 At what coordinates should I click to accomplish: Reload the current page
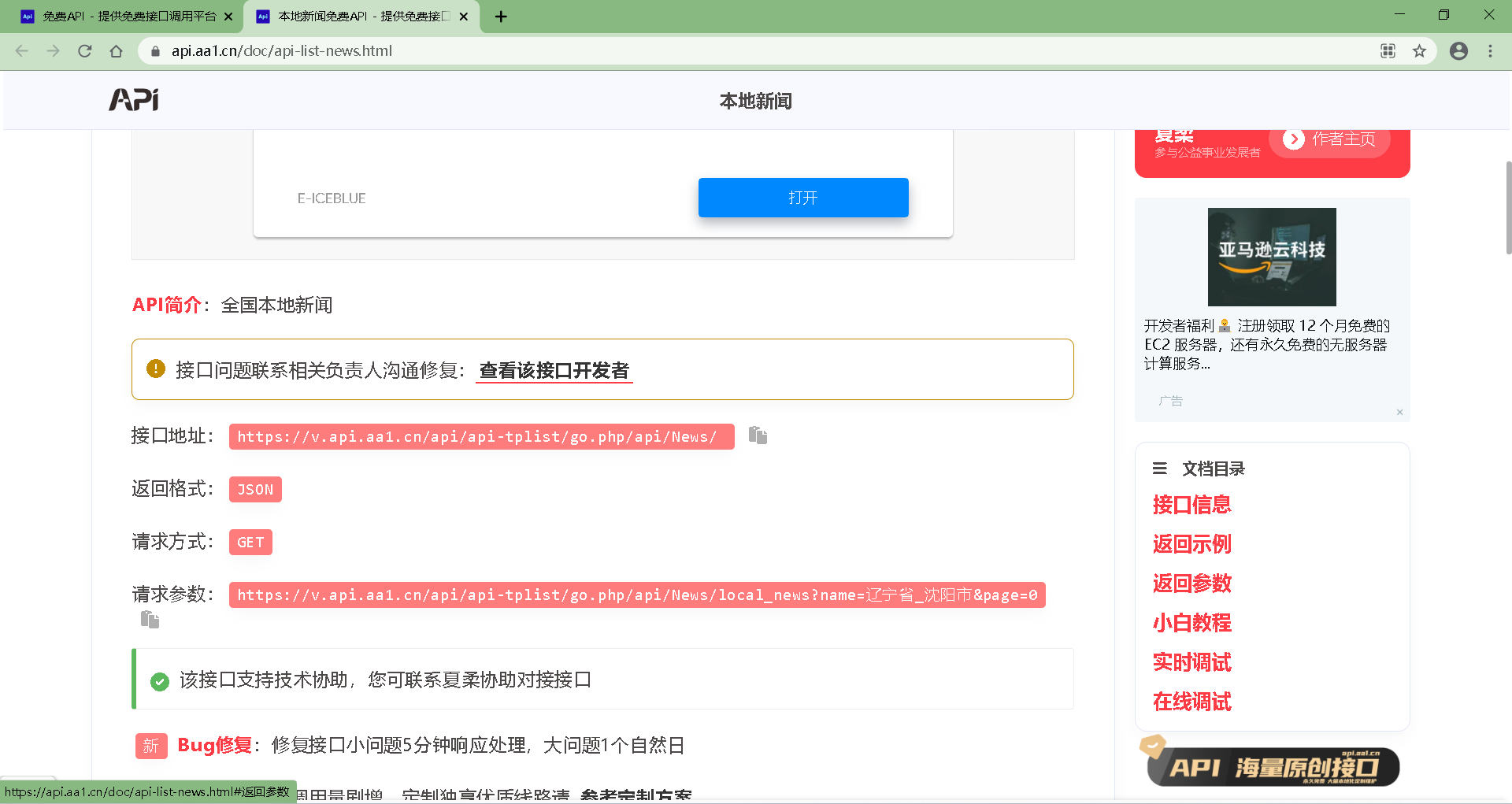(x=85, y=51)
